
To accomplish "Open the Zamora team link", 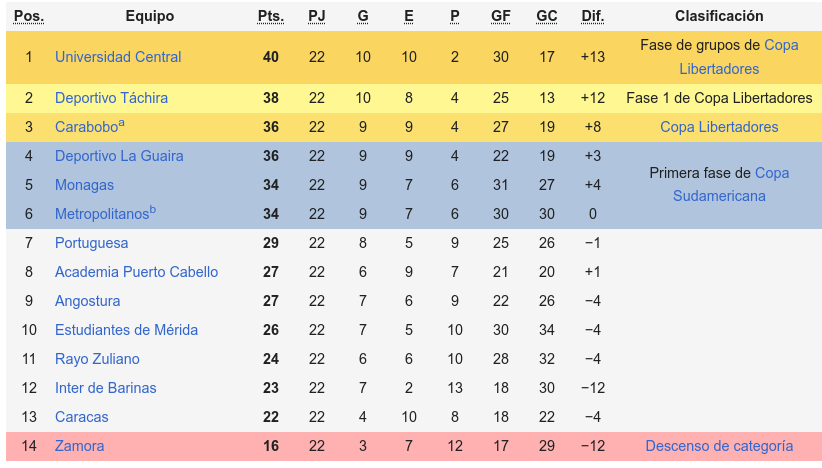I will (x=80, y=446).
